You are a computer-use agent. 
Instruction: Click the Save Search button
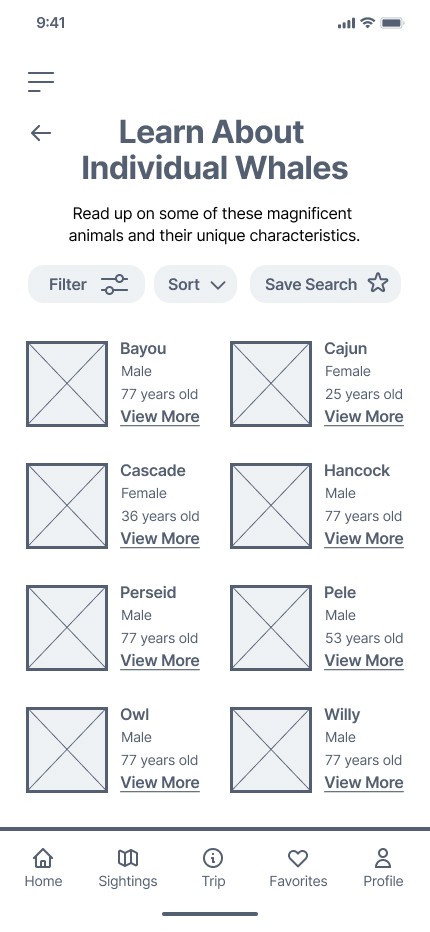coord(325,284)
